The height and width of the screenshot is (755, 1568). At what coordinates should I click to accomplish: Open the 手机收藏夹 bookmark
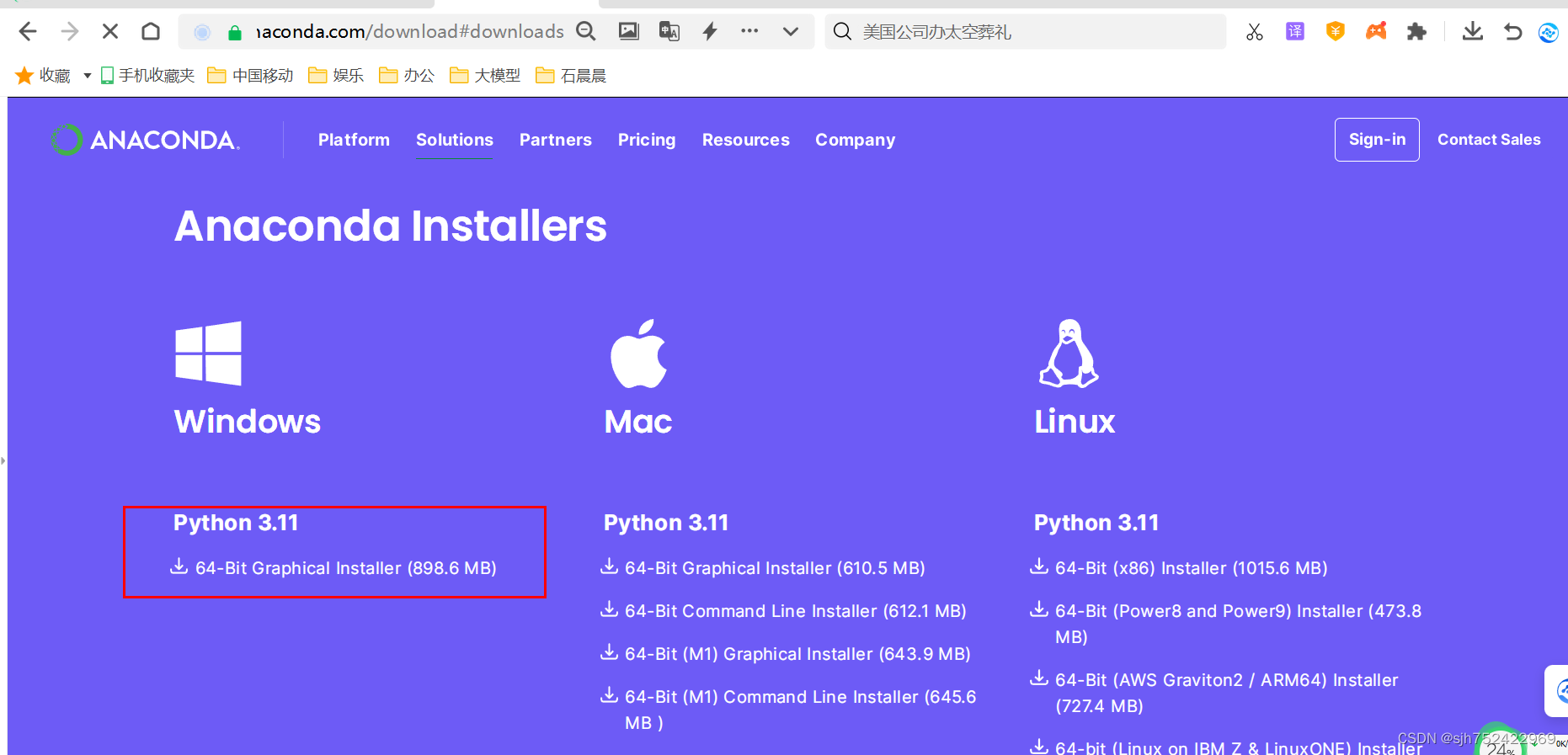(147, 76)
